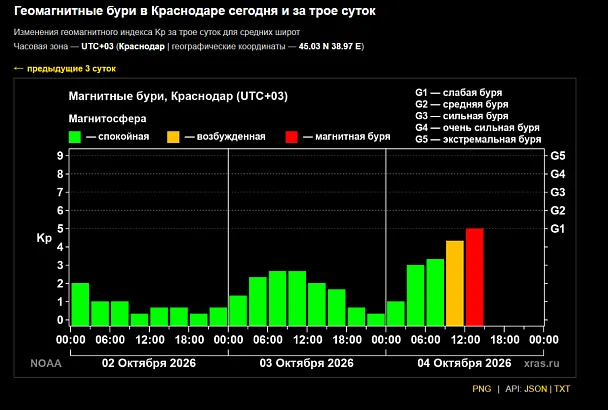The image size is (608, 410).
Task: Click the Магнитосфера legend heading
Action: click(x=107, y=118)
